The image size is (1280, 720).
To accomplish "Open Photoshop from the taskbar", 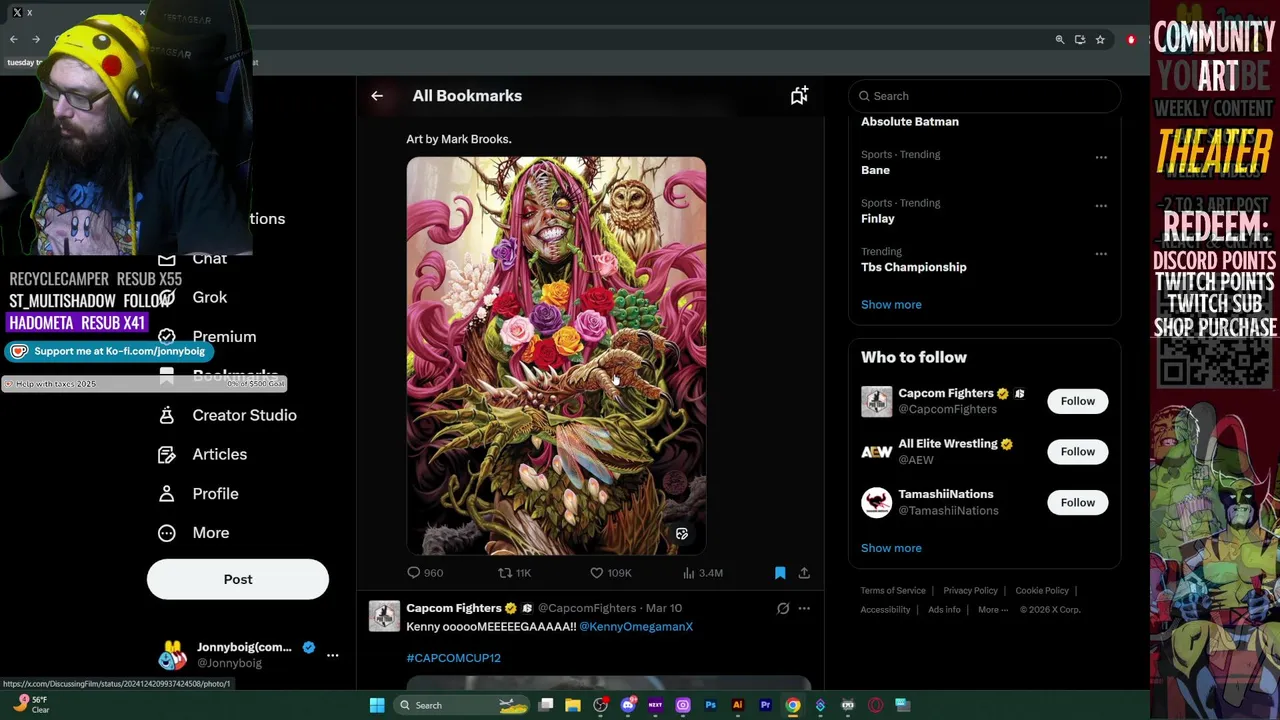I will tap(711, 705).
